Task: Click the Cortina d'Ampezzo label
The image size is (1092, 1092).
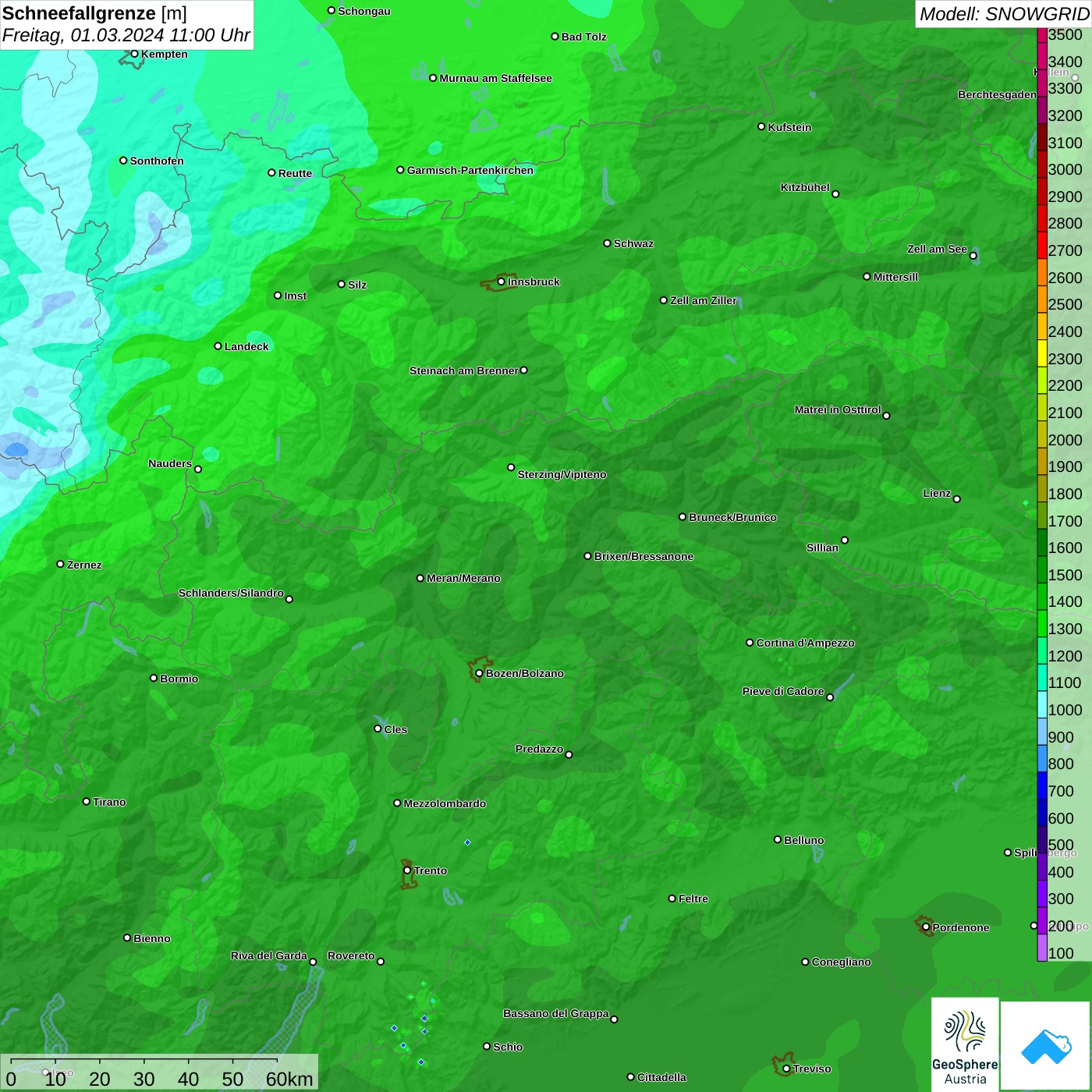Action: tap(806, 643)
